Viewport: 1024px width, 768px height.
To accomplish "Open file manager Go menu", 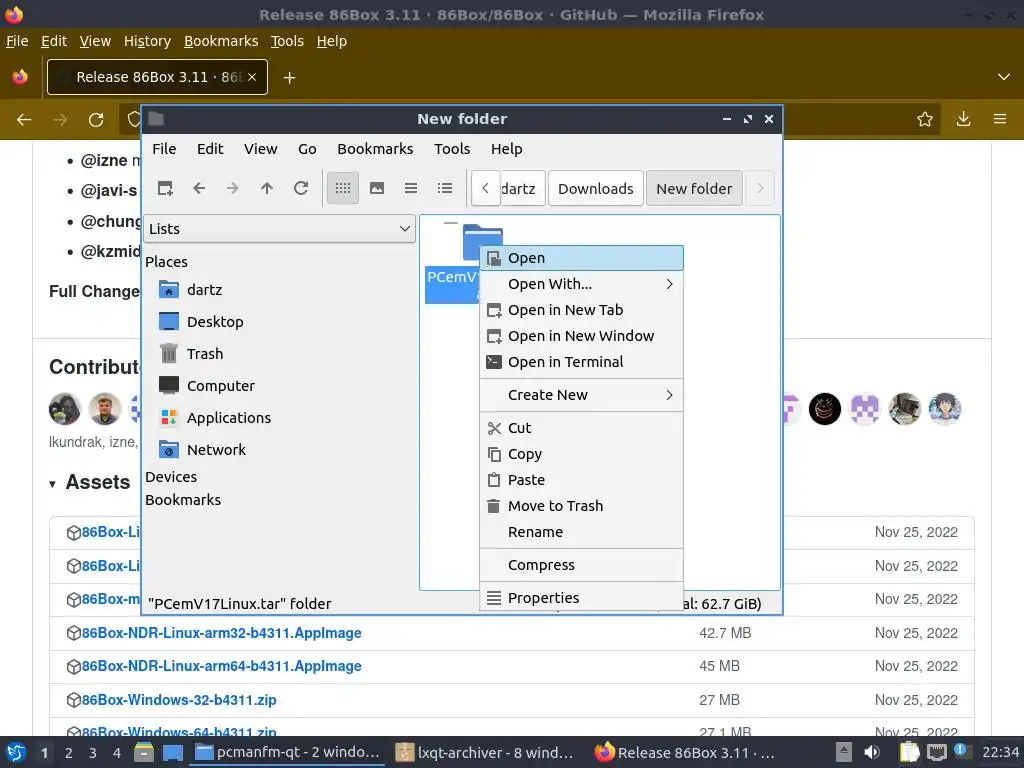I will (x=307, y=149).
